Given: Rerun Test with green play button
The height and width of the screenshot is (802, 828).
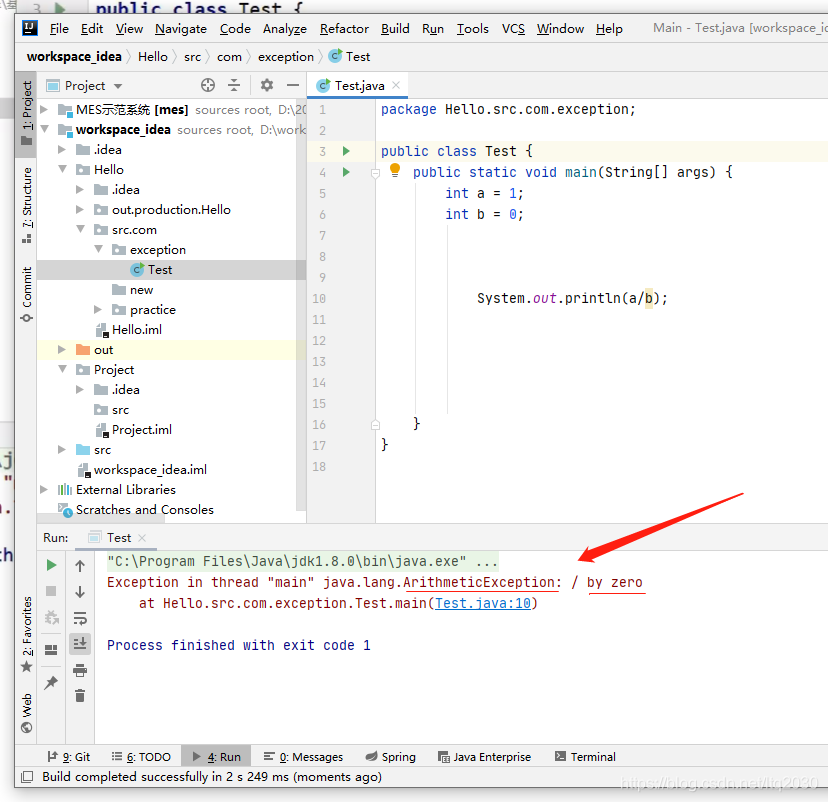Looking at the screenshot, I should click(51, 565).
